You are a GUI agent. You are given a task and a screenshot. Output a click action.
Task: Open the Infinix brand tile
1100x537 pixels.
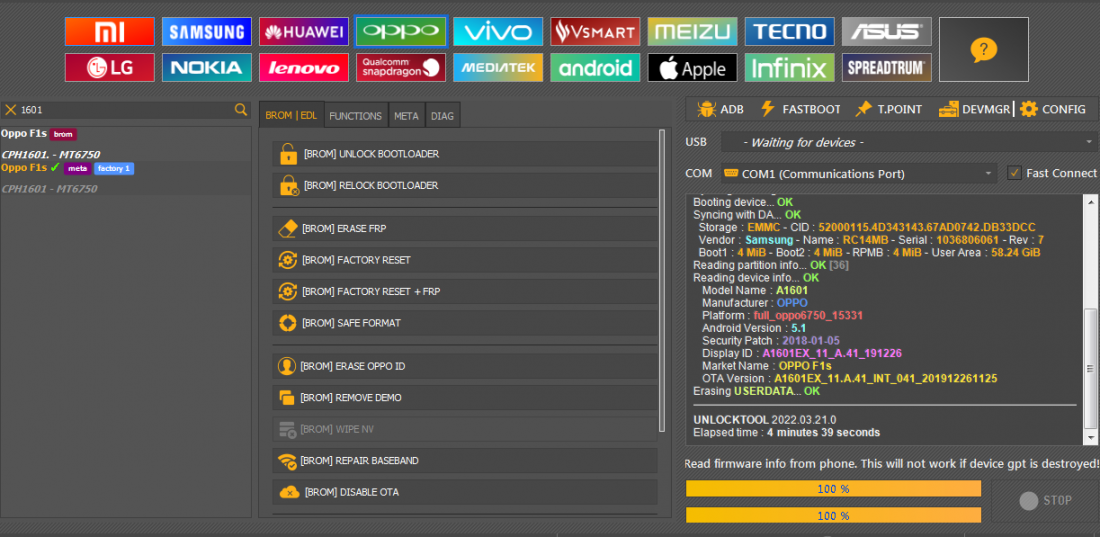(789, 67)
